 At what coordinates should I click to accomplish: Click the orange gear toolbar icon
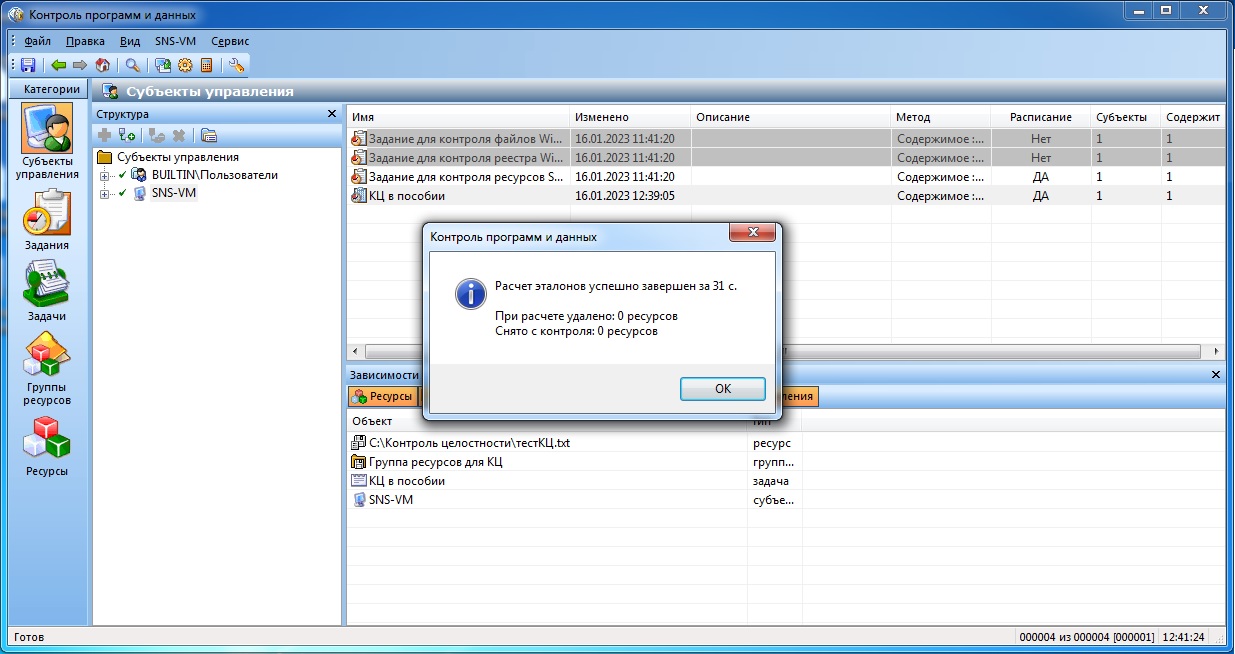coord(185,65)
